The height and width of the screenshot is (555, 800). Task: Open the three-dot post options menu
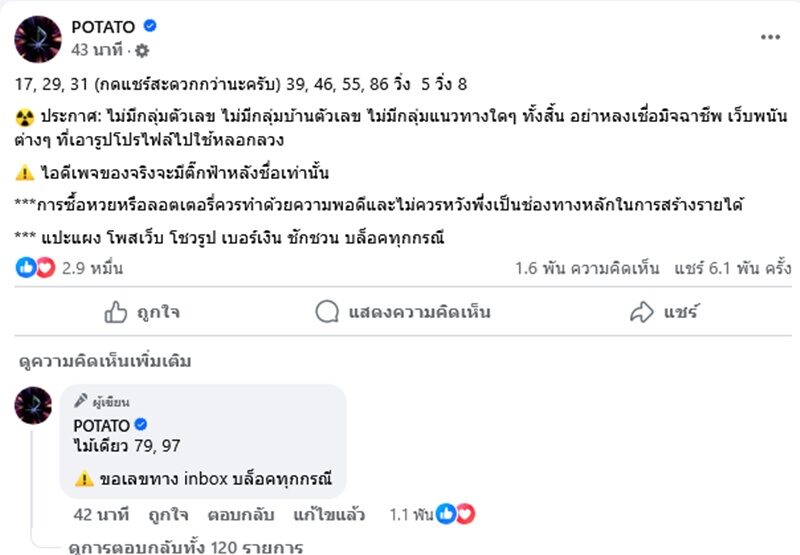tap(769, 37)
